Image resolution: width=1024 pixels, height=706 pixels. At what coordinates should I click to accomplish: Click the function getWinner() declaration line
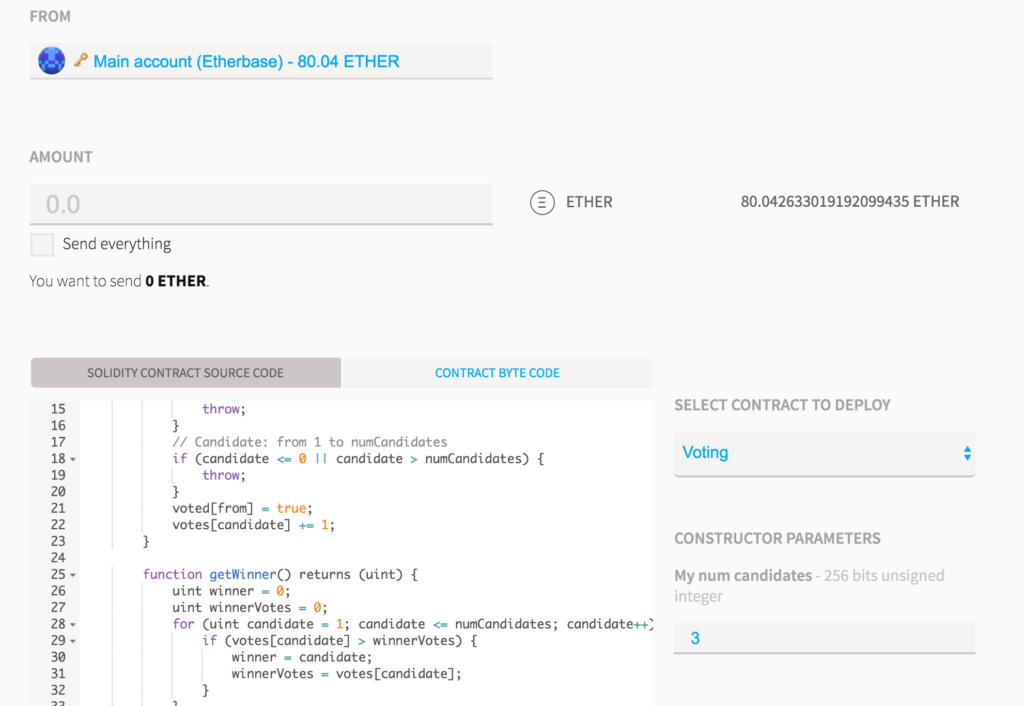[280, 574]
